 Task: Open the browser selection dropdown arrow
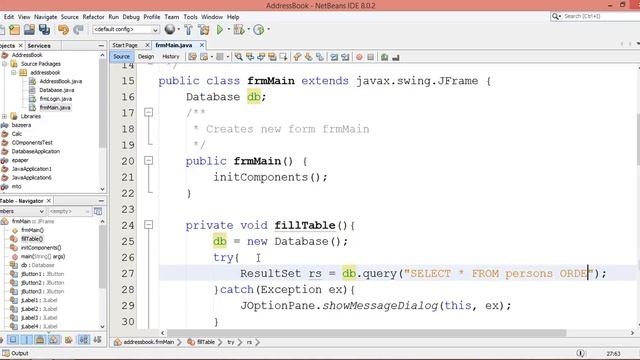pyautogui.click(x=178, y=29)
